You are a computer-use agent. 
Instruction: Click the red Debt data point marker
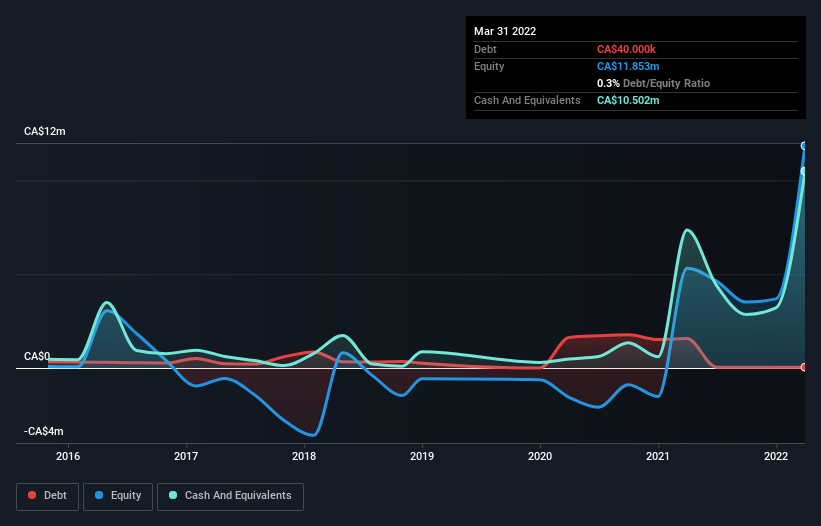tap(804, 367)
